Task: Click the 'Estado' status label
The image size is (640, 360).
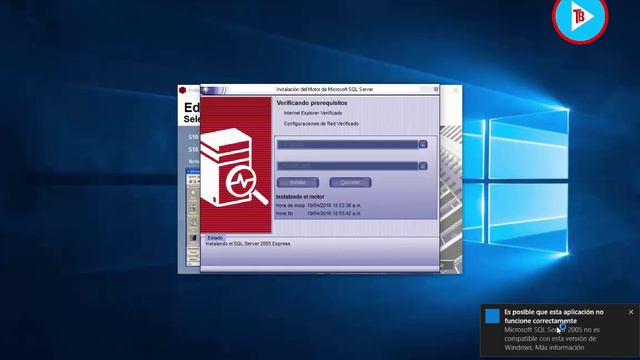Action: [x=215, y=238]
